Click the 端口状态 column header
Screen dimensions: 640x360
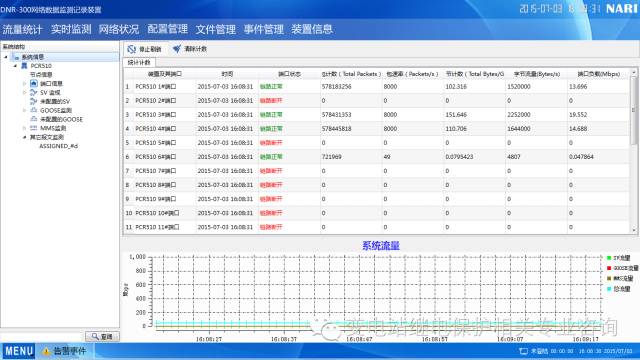pyautogui.click(x=289, y=74)
